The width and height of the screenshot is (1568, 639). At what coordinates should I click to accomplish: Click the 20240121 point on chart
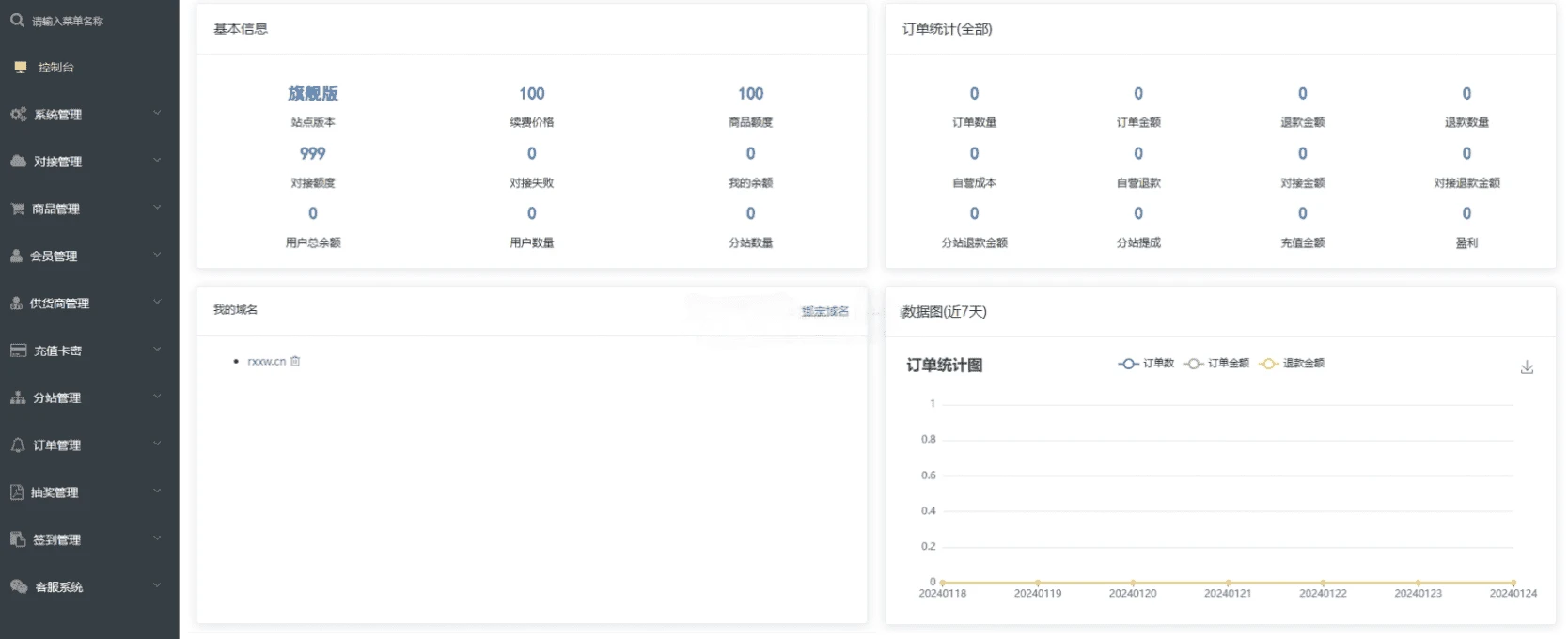pos(1228,583)
